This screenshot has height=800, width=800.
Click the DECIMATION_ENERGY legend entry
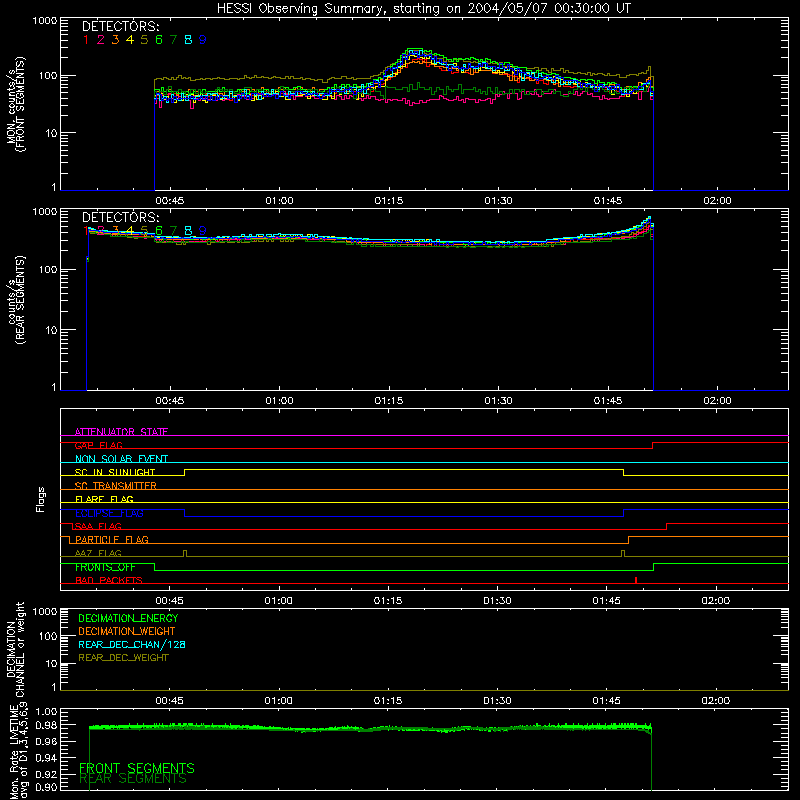[128, 618]
